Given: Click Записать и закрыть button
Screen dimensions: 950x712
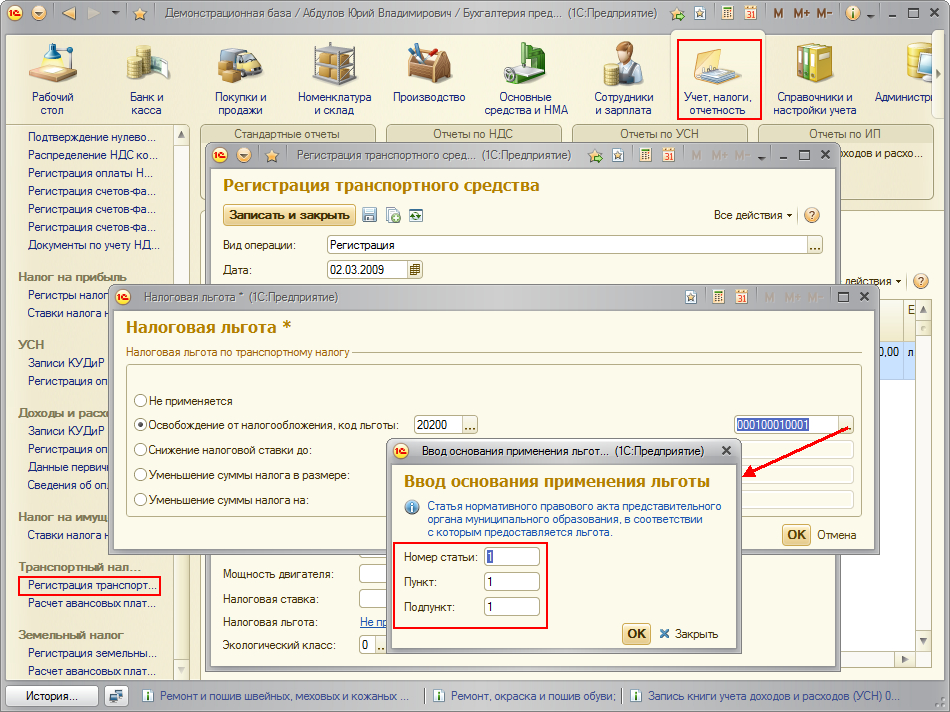Looking at the screenshot, I should pyautogui.click(x=290, y=215).
